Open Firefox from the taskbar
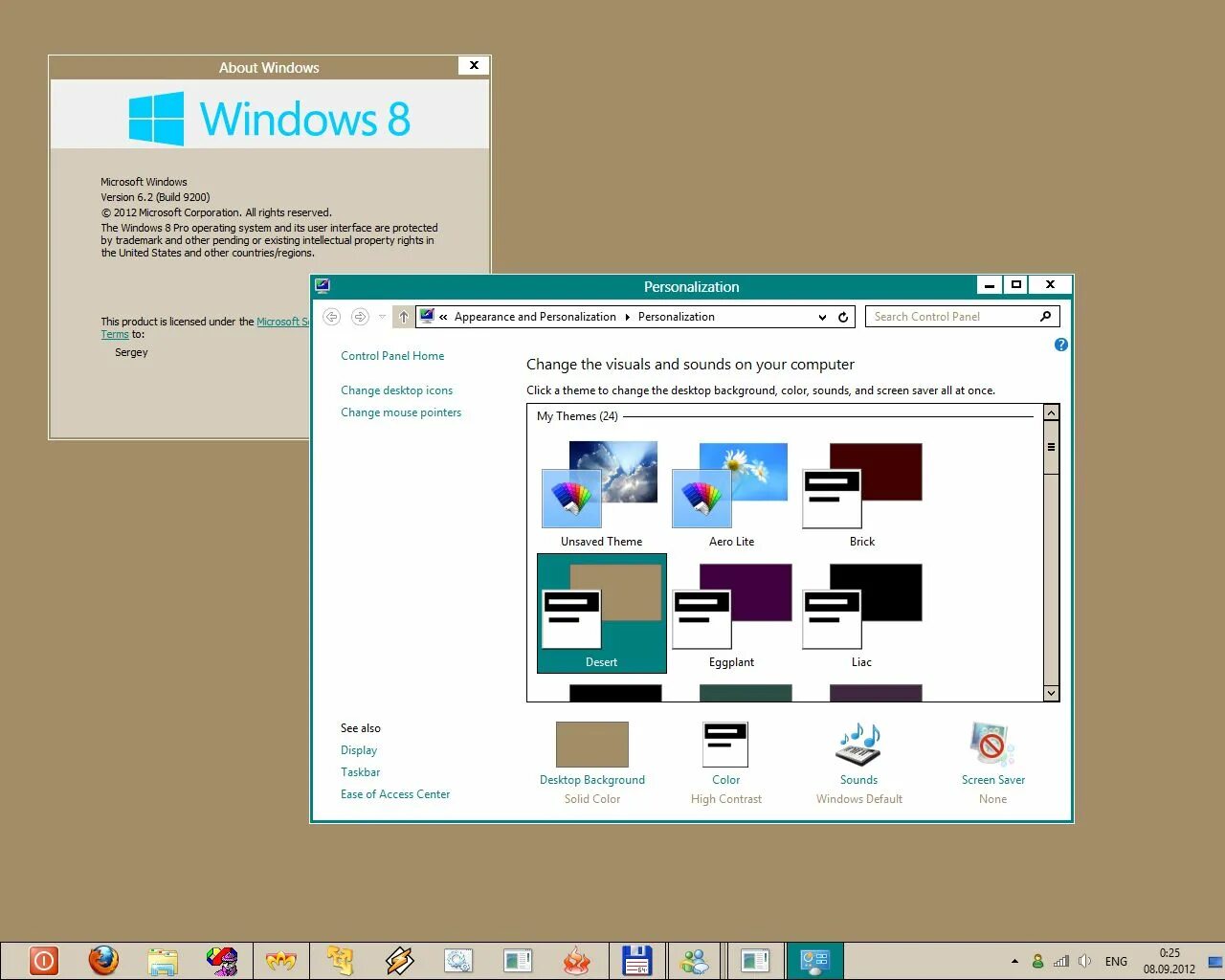The image size is (1225, 980). [x=103, y=960]
